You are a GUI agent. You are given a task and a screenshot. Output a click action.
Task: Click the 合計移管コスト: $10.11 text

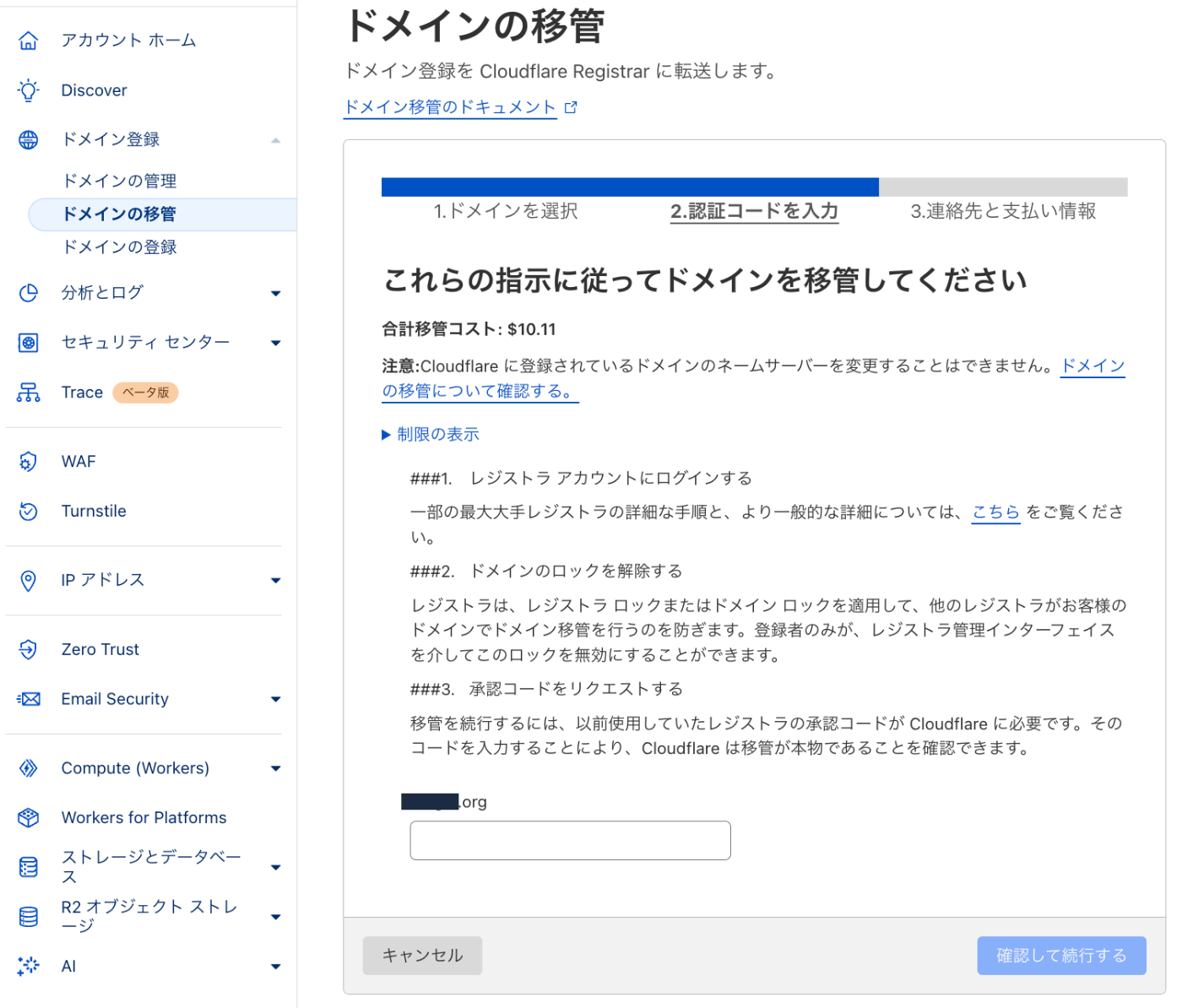point(469,329)
